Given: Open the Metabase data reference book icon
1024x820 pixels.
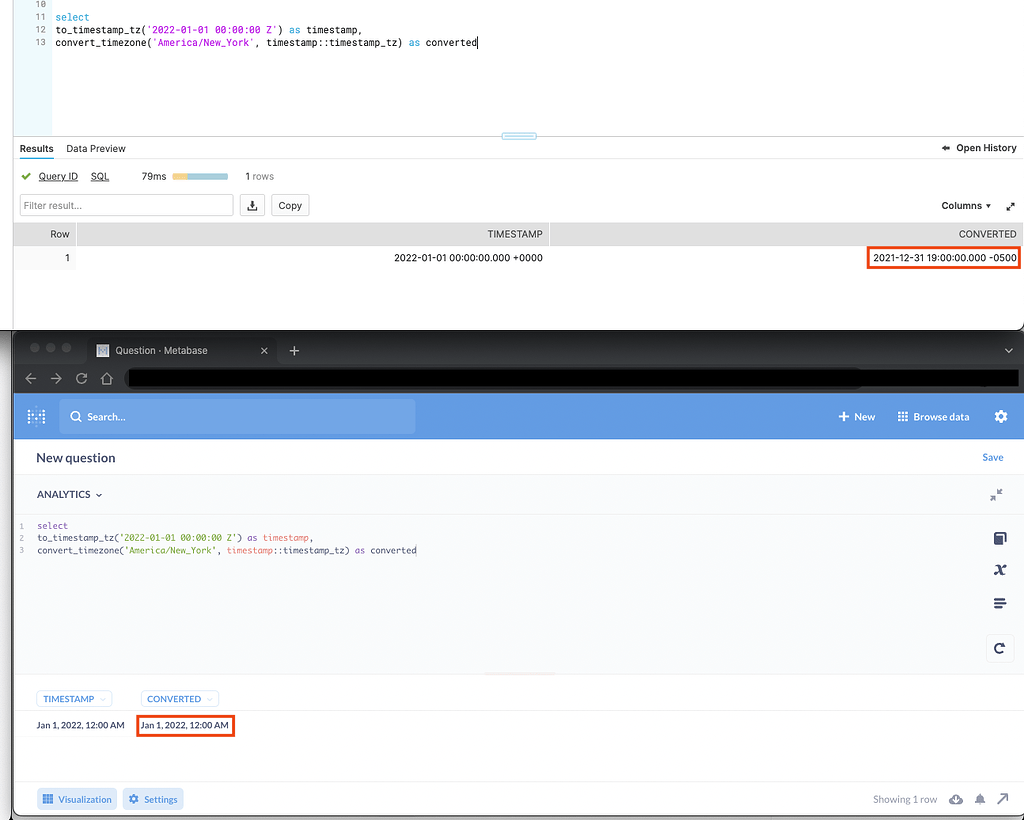Looking at the screenshot, I should click(999, 538).
